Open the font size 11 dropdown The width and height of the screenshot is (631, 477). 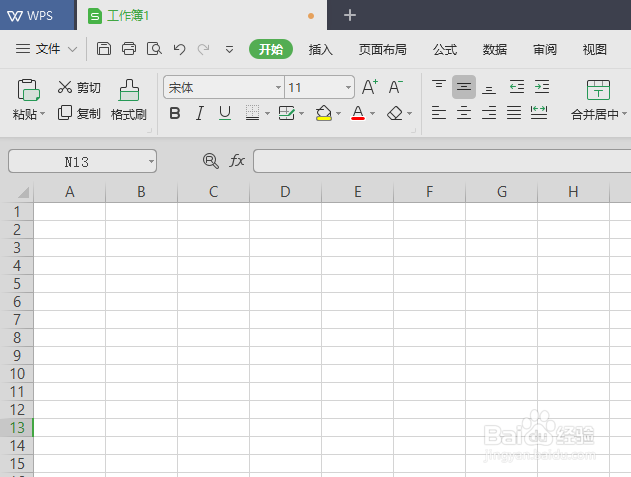[x=348, y=87]
